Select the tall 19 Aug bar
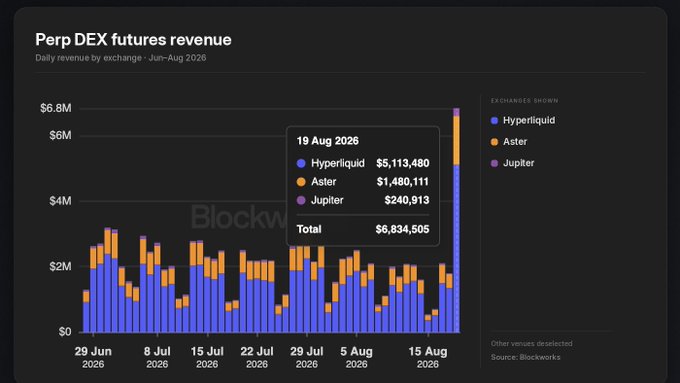Screen dimensions: 680x383 [x=456, y=220]
